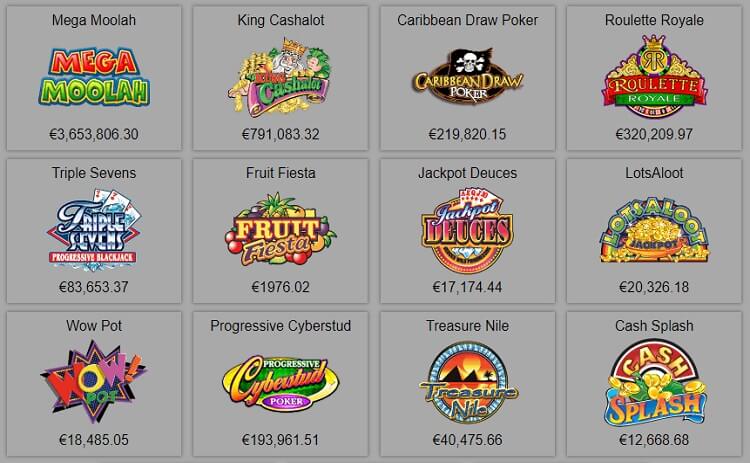This screenshot has height=463, width=750.
Task: Click the Caribbean Draw Poker title
Action: (x=467, y=20)
